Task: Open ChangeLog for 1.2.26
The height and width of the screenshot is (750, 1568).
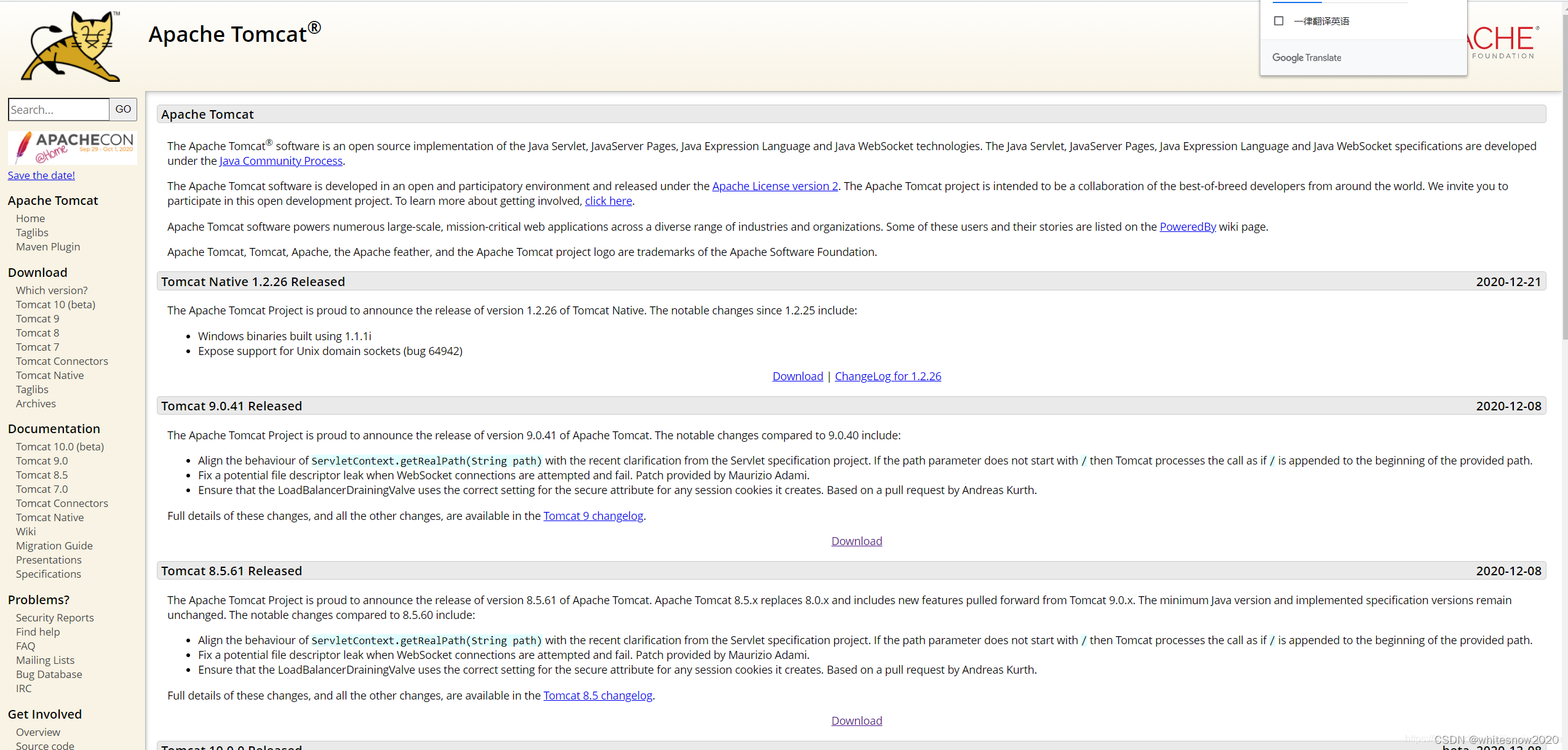Action: 888,376
